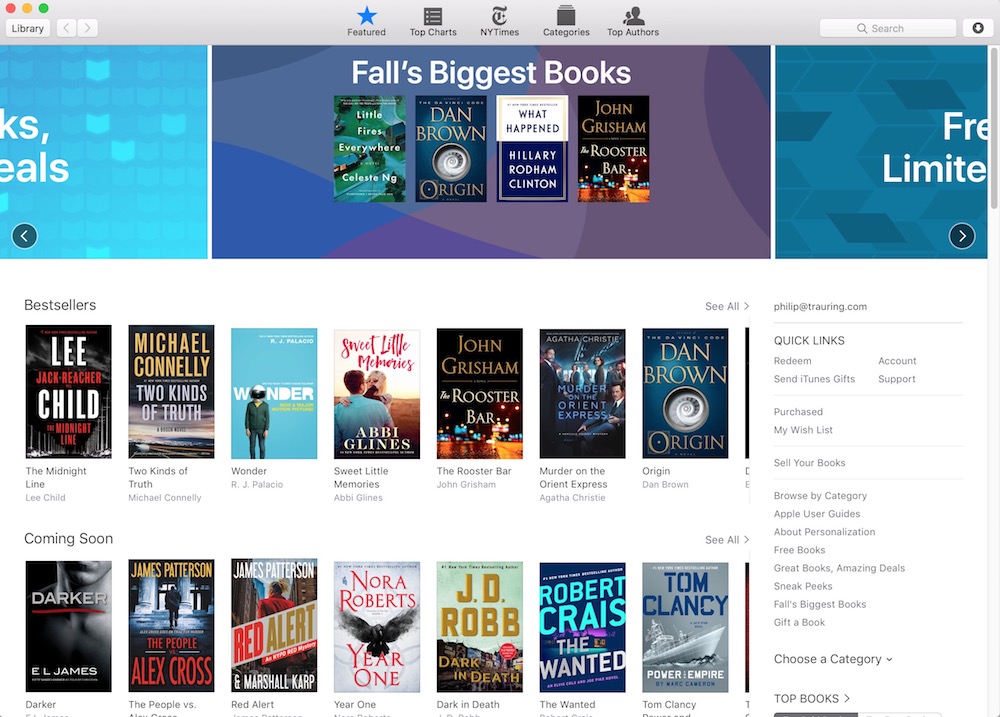This screenshot has height=717, width=1000.
Task: Open the Top Authors section
Action: point(633,20)
